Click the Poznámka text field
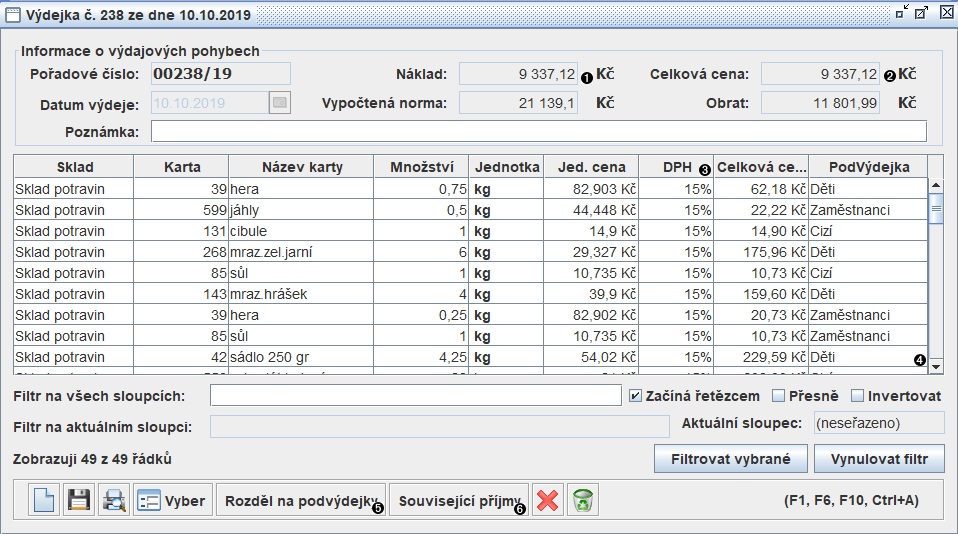This screenshot has width=958, height=534. point(538,132)
